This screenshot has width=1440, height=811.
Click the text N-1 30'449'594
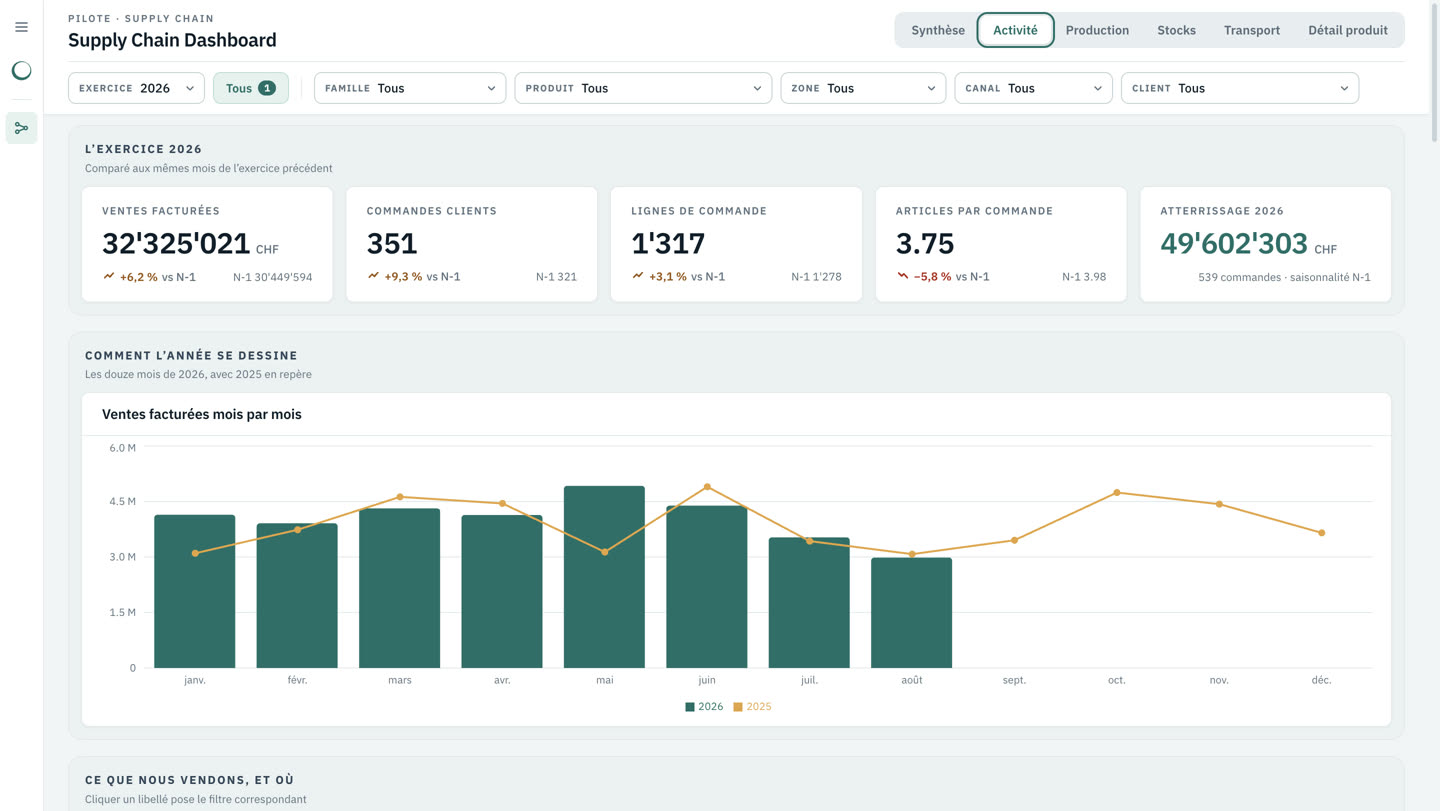tap(273, 277)
